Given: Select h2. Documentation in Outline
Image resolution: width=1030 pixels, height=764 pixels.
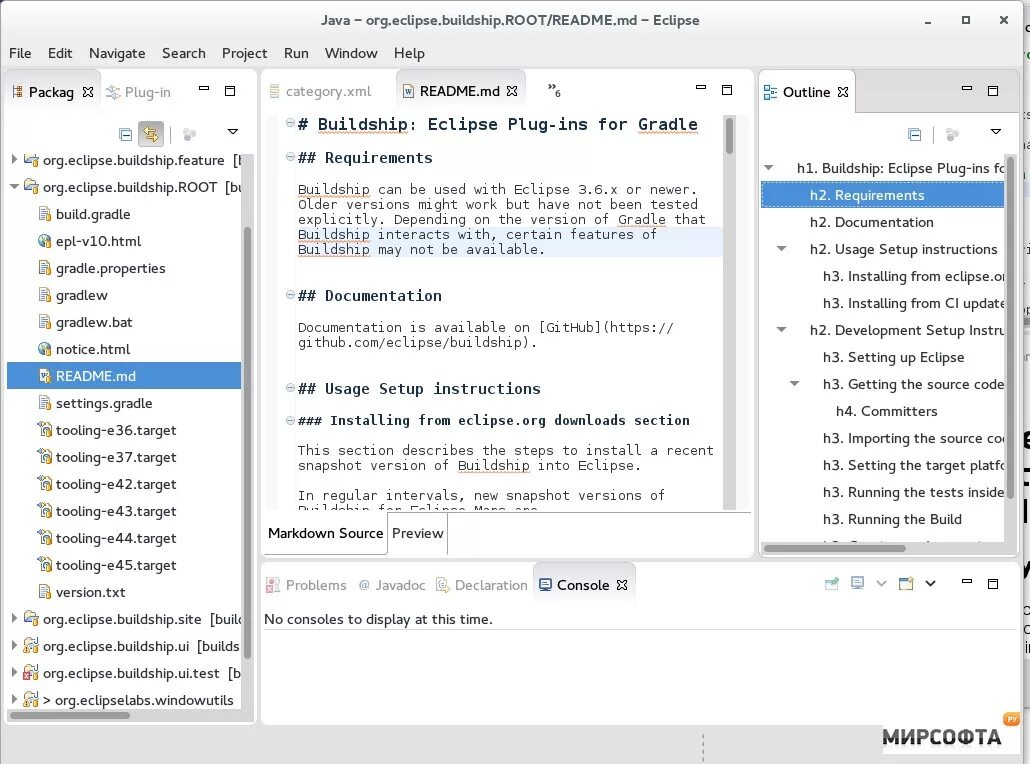Looking at the screenshot, I should [871, 222].
